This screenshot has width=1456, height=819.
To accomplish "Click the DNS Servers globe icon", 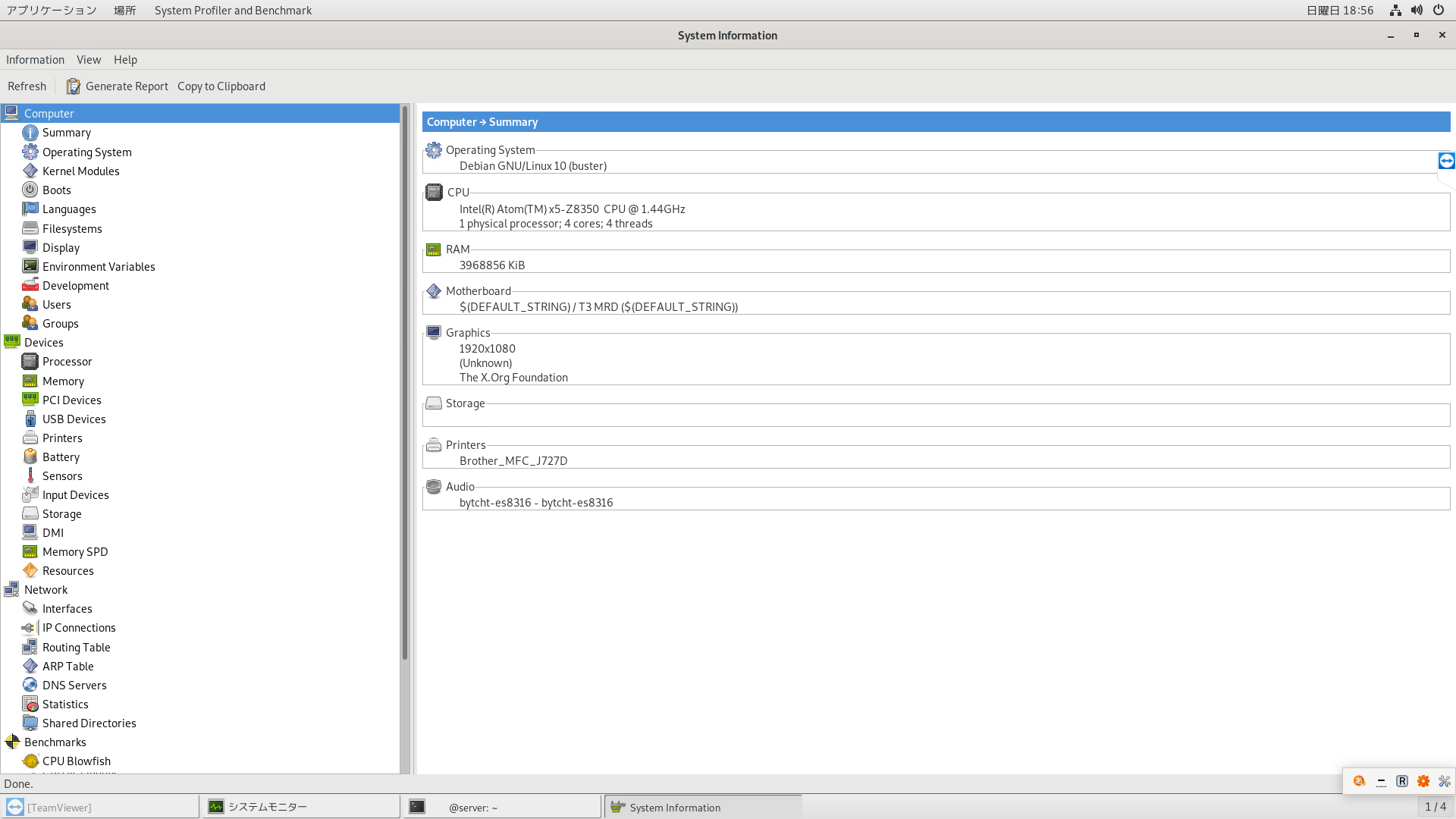I will (x=30, y=686).
